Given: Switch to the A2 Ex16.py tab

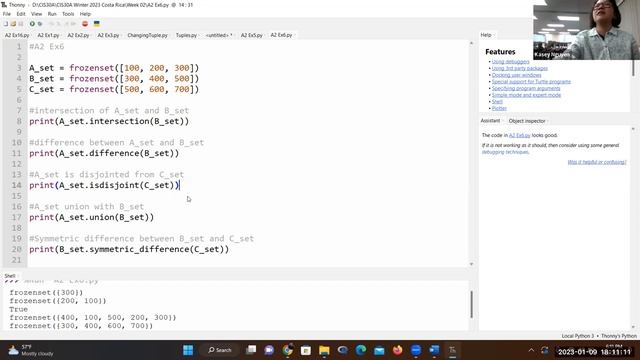Looking at the screenshot, I should tap(17, 35).
